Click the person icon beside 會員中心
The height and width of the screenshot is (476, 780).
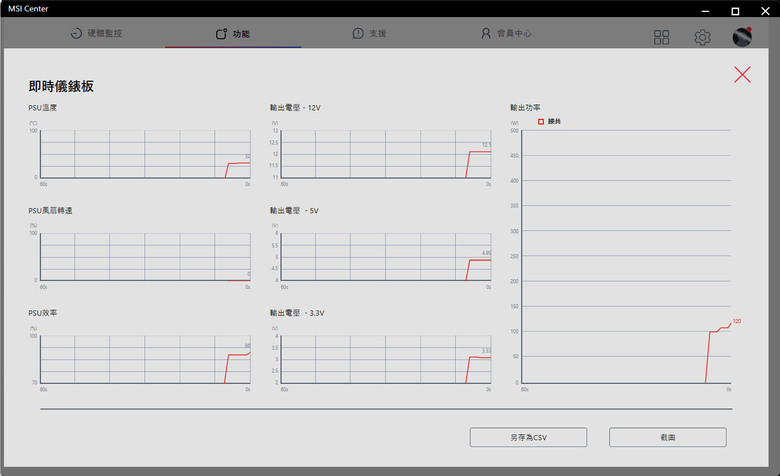[x=486, y=33]
